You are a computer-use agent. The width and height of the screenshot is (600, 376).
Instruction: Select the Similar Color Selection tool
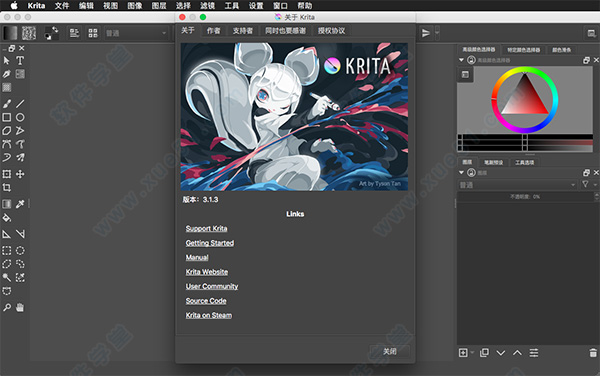[20, 277]
